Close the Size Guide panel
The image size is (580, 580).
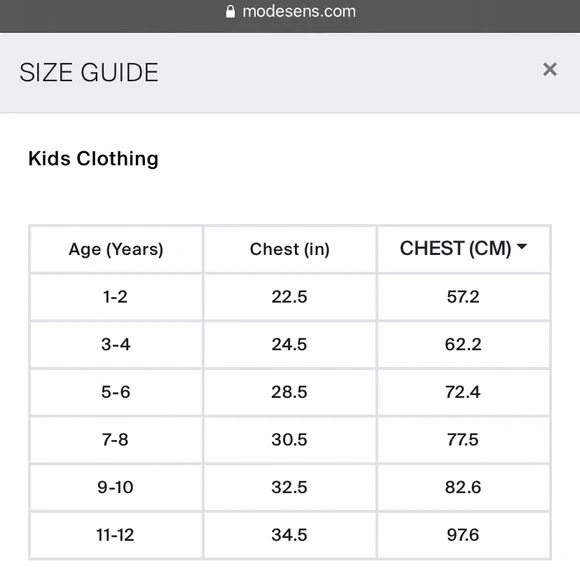point(550,70)
